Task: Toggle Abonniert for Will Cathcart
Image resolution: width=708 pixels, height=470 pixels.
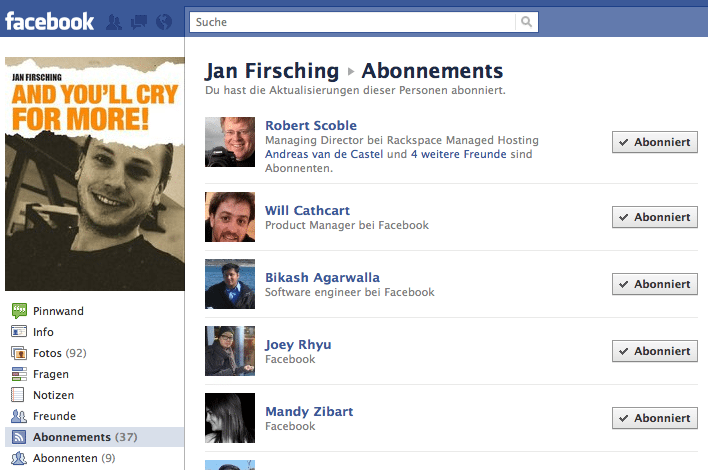Action: point(655,217)
